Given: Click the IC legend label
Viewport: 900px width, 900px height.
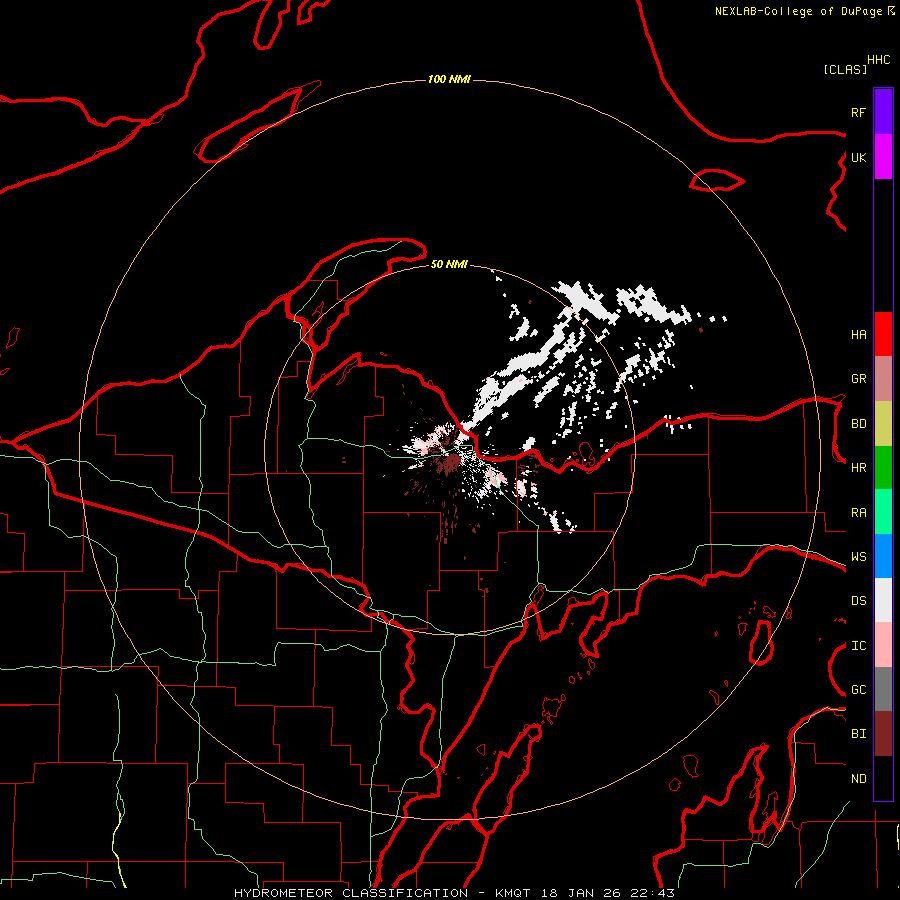Looking at the screenshot, I should pos(858,646).
